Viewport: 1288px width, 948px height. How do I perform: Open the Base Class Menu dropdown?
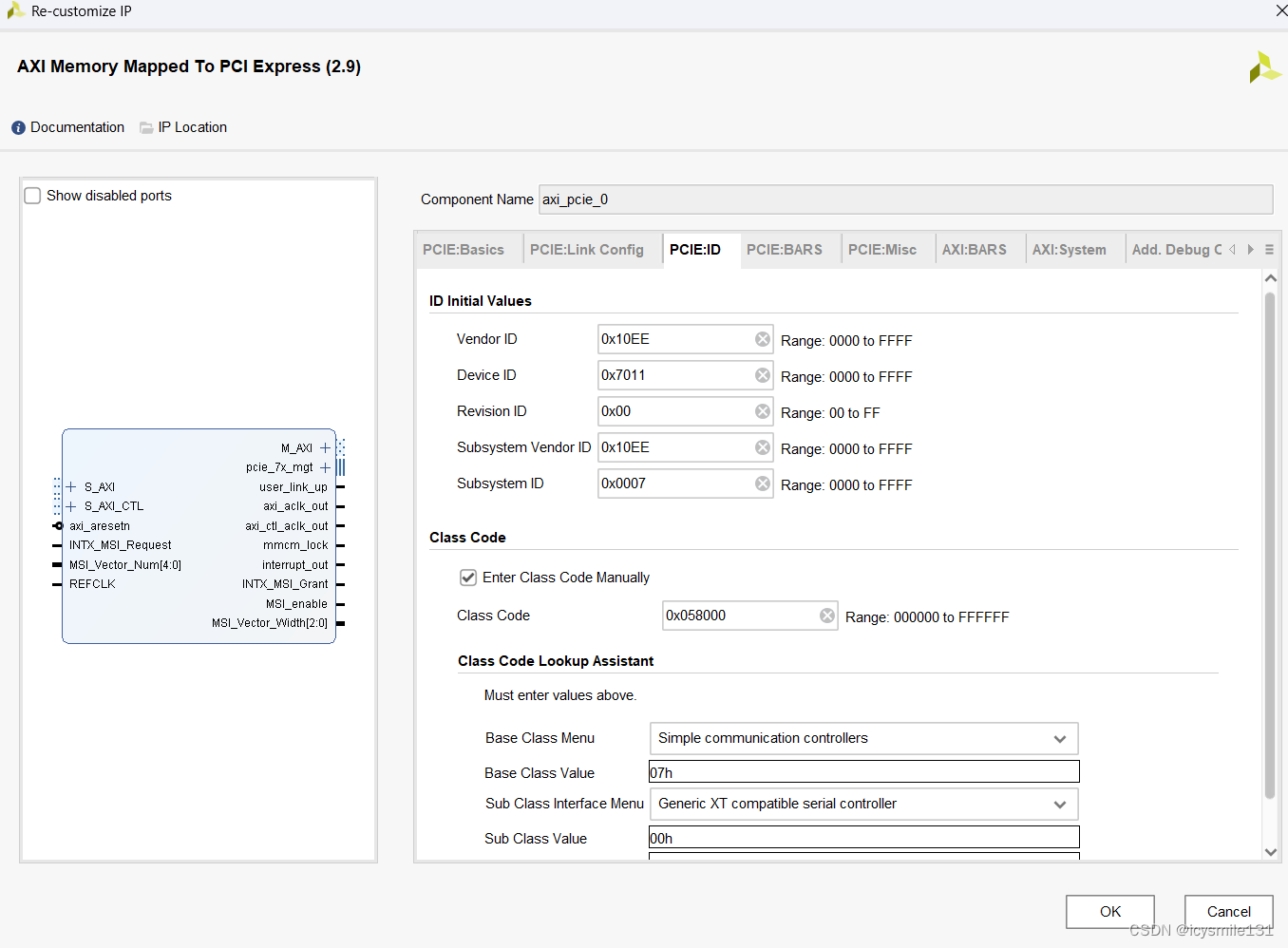click(x=1060, y=738)
